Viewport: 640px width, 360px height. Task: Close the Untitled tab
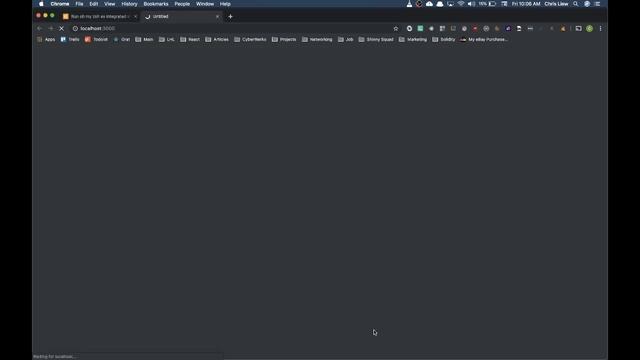pos(217,17)
